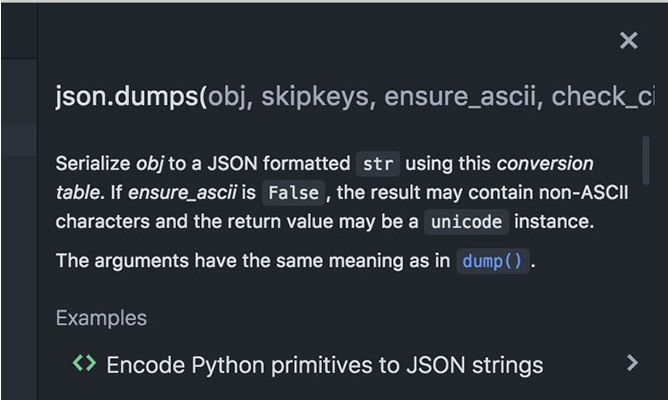
Task: Click the Examples section heading
Action: [x=101, y=318]
